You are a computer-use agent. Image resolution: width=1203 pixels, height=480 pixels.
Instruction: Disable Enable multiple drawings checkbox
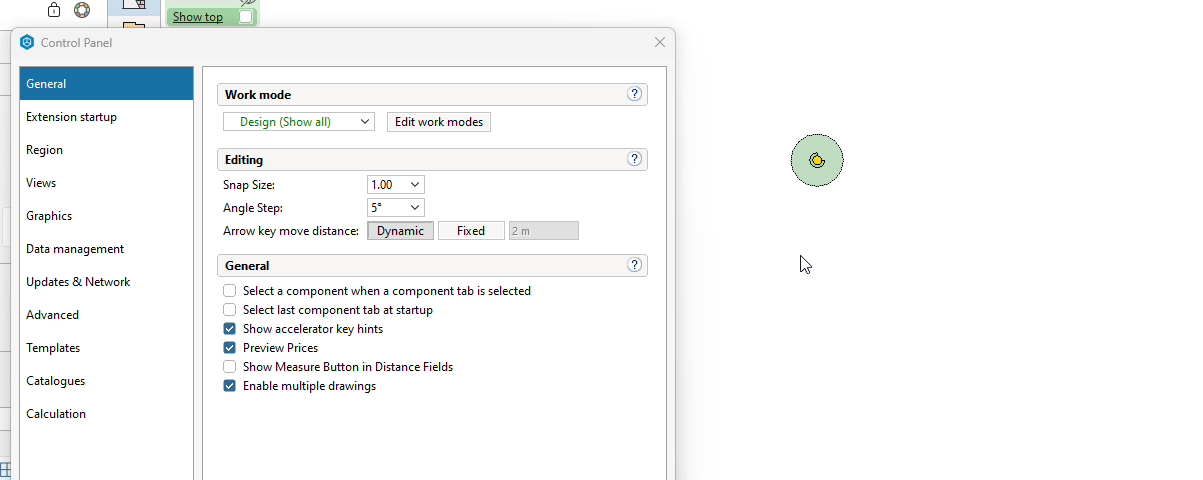(x=230, y=386)
